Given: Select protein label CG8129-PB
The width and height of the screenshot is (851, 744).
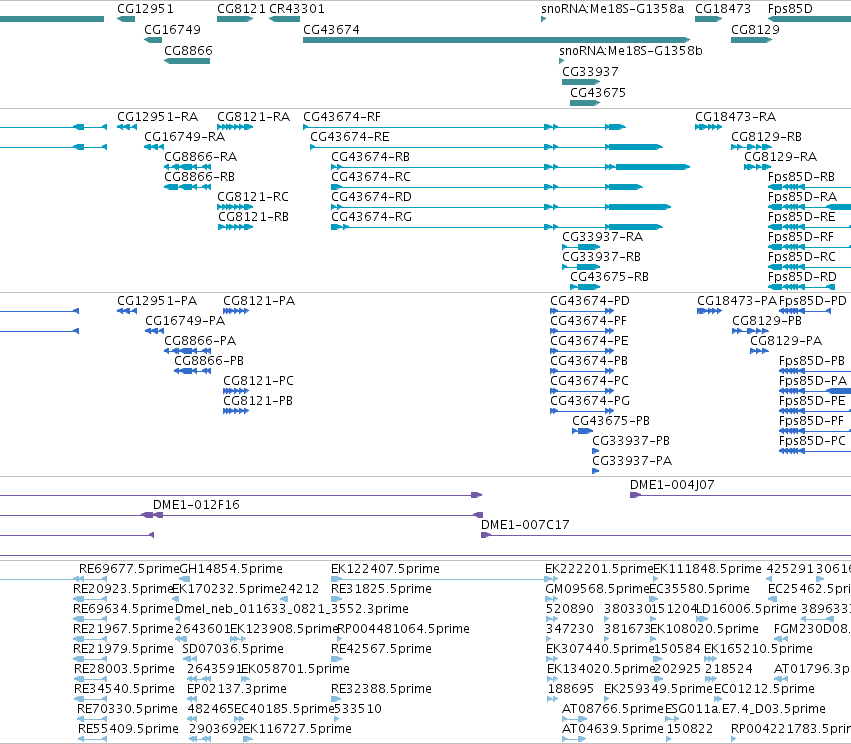Looking at the screenshot, I should (x=767, y=321).
